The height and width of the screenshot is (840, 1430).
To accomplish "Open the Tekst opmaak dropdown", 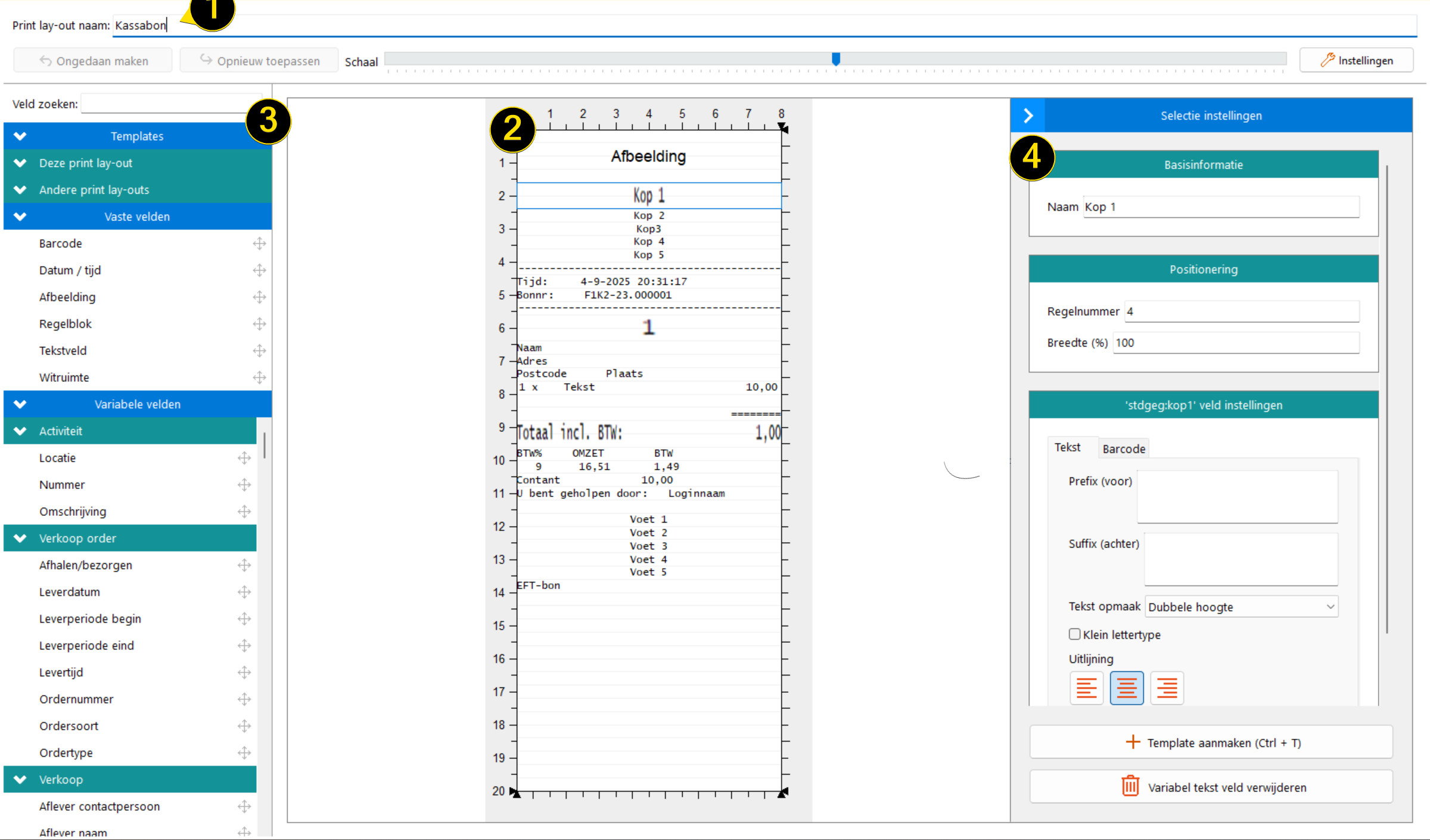I will 1241,606.
